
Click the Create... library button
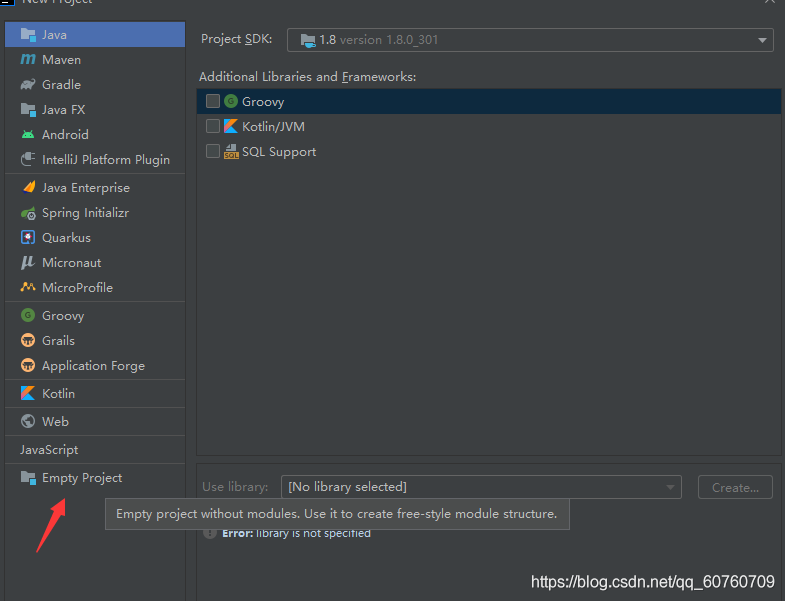pyautogui.click(x=735, y=487)
